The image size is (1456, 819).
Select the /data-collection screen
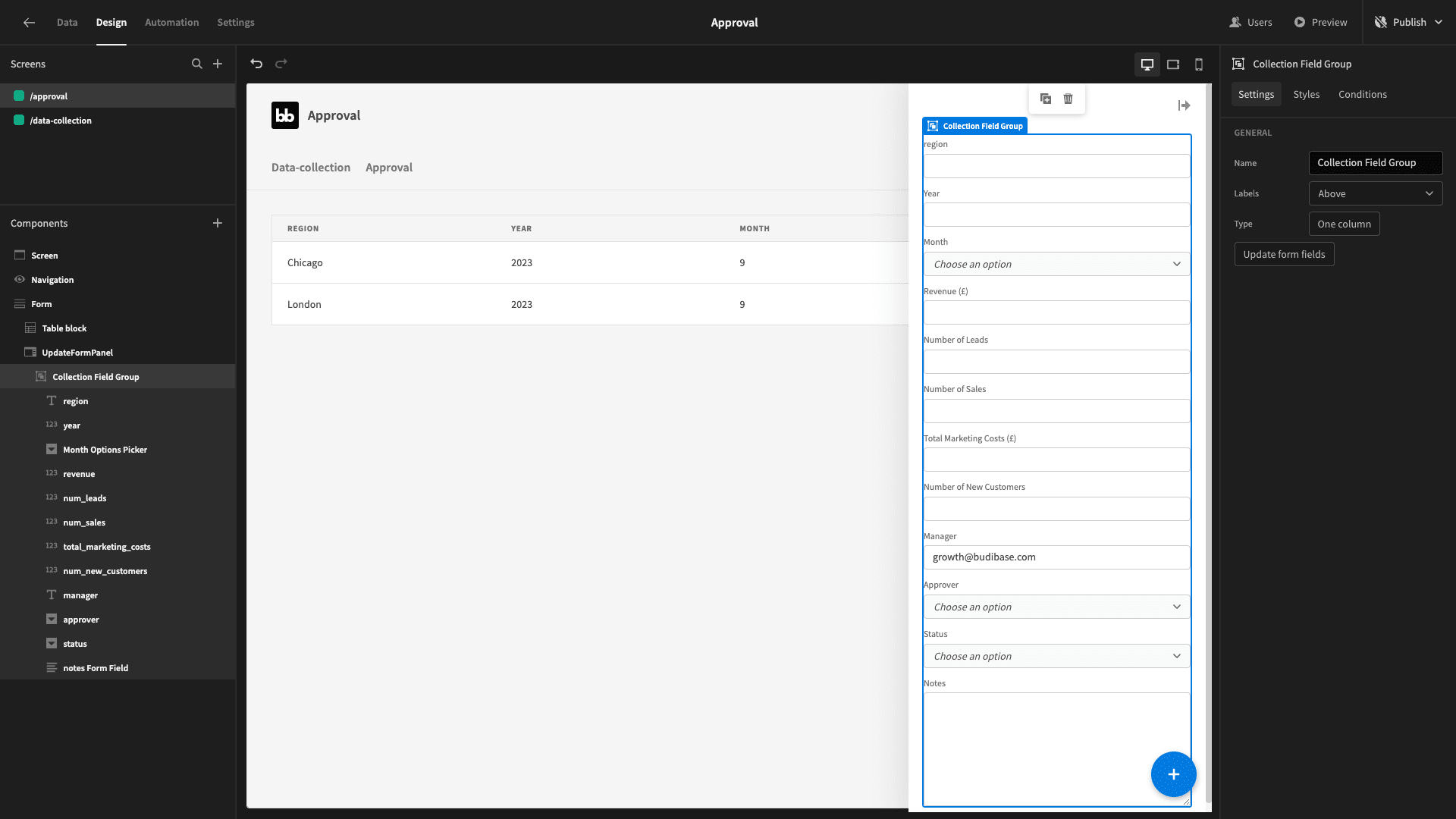coord(118,121)
